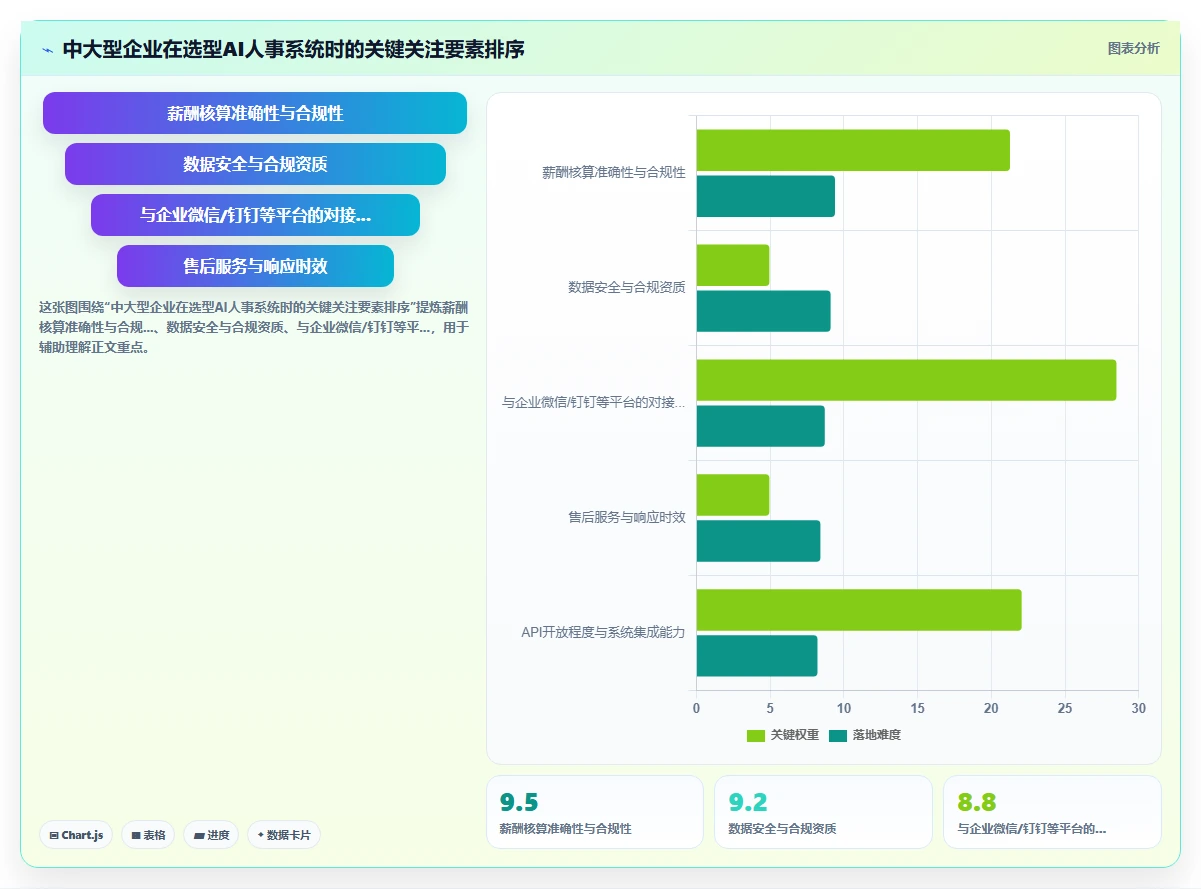The height and width of the screenshot is (889, 1201).
Task: Select the 数据安全与合规资质 gradient pill
Action: pos(255,164)
